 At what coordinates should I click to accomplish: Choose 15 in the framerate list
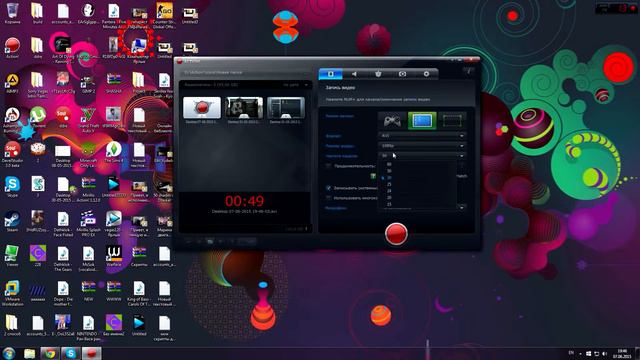click(x=389, y=204)
